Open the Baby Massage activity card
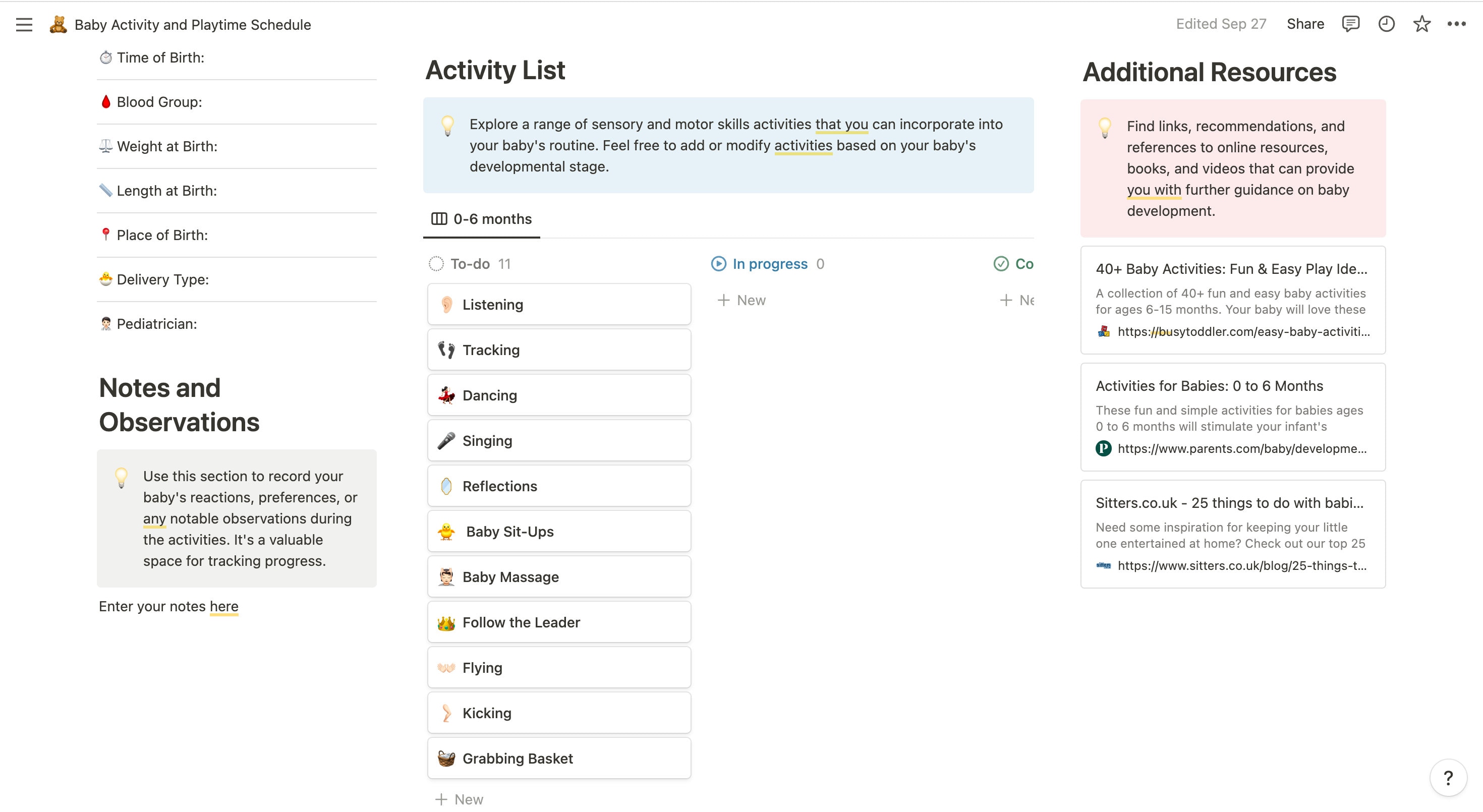The width and height of the screenshot is (1483, 812). tap(558, 576)
